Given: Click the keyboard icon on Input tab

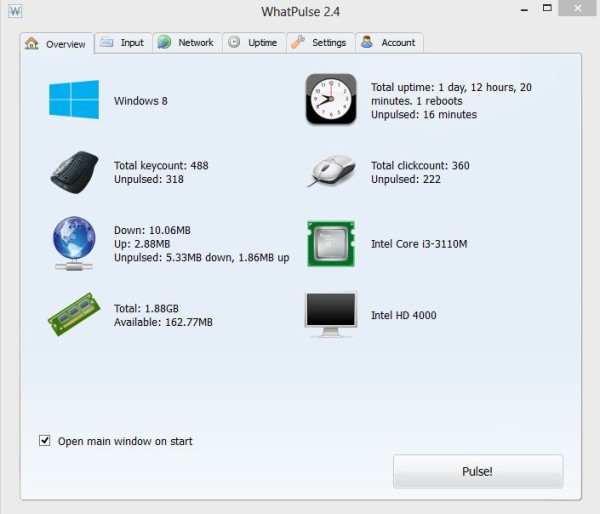Looking at the screenshot, I should [106, 42].
